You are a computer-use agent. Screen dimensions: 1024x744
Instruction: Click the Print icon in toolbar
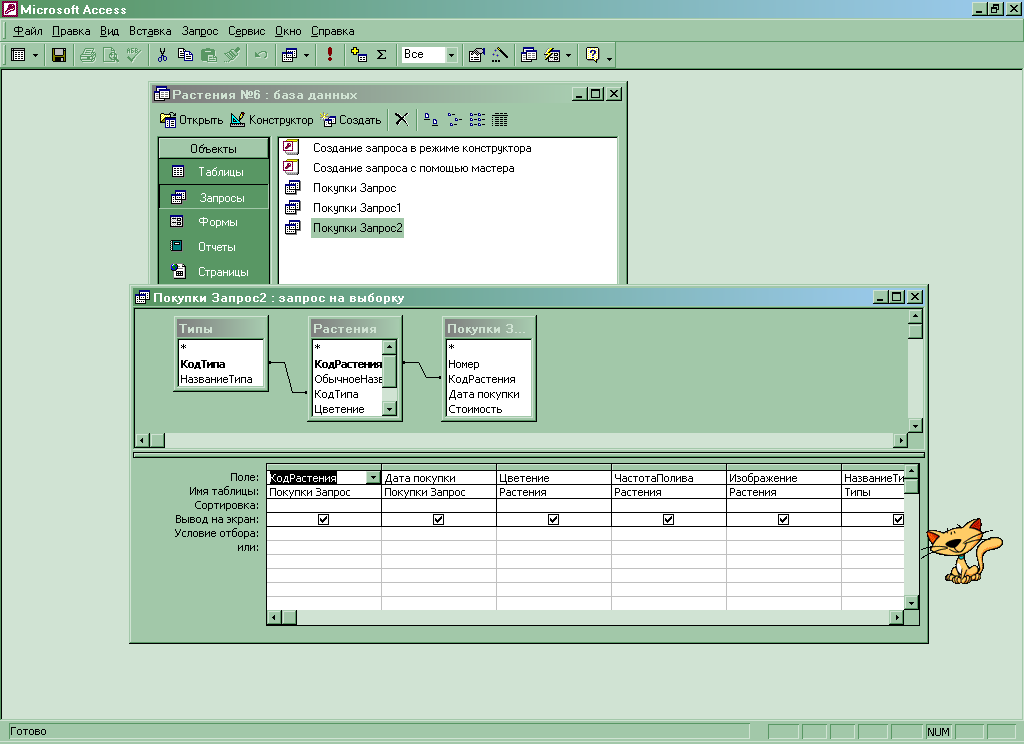88,55
